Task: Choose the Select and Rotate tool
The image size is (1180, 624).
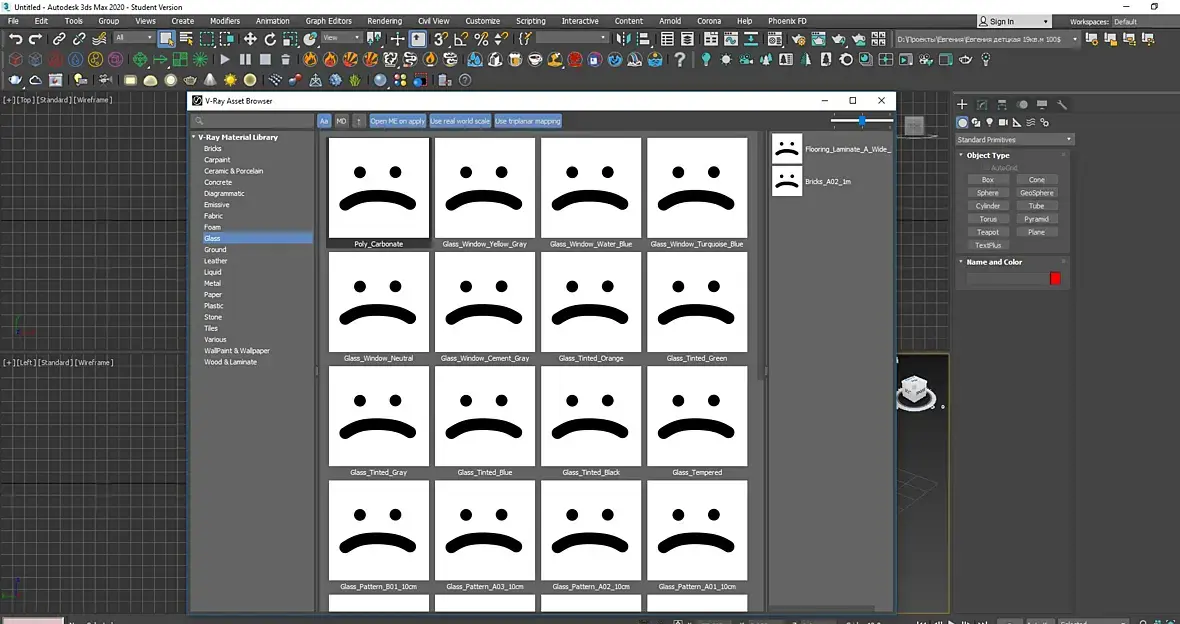Action: (270, 38)
